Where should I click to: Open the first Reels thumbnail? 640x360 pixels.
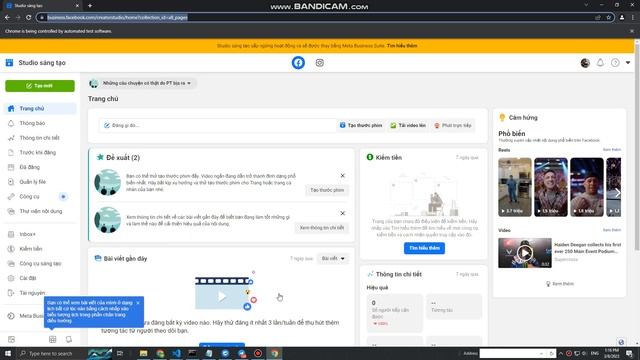pyautogui.click(x=515, y=187)
